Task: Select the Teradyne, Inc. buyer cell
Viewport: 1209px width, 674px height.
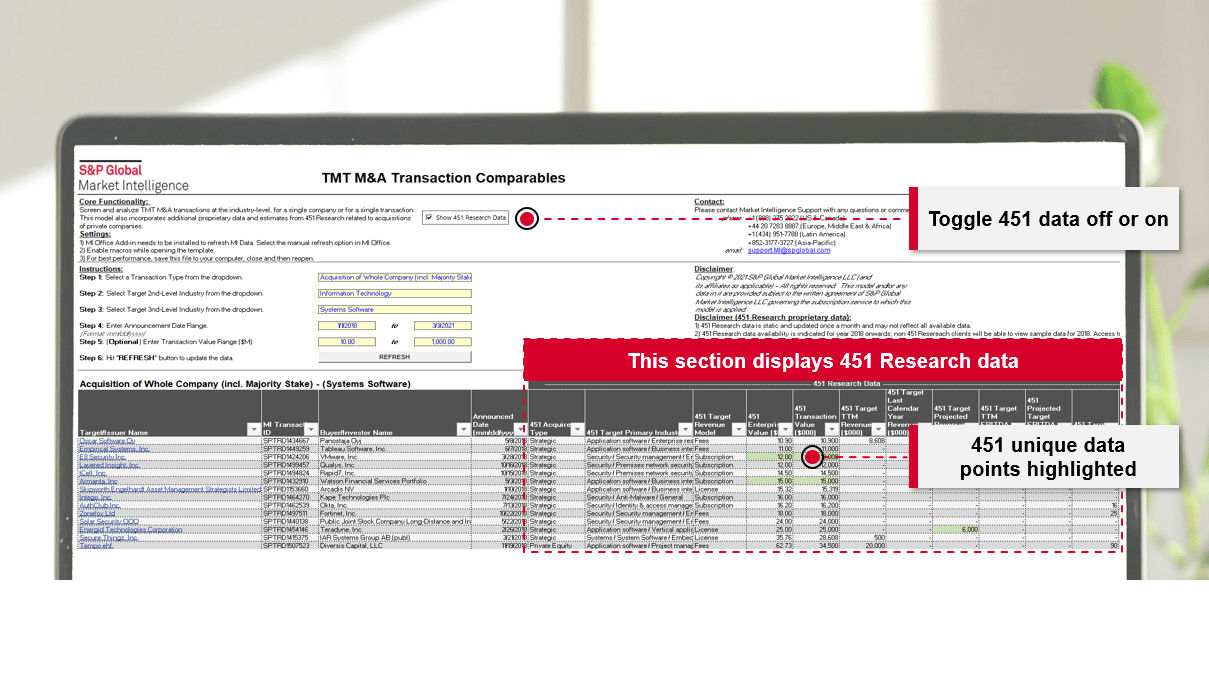Action: tap(395, 529)
